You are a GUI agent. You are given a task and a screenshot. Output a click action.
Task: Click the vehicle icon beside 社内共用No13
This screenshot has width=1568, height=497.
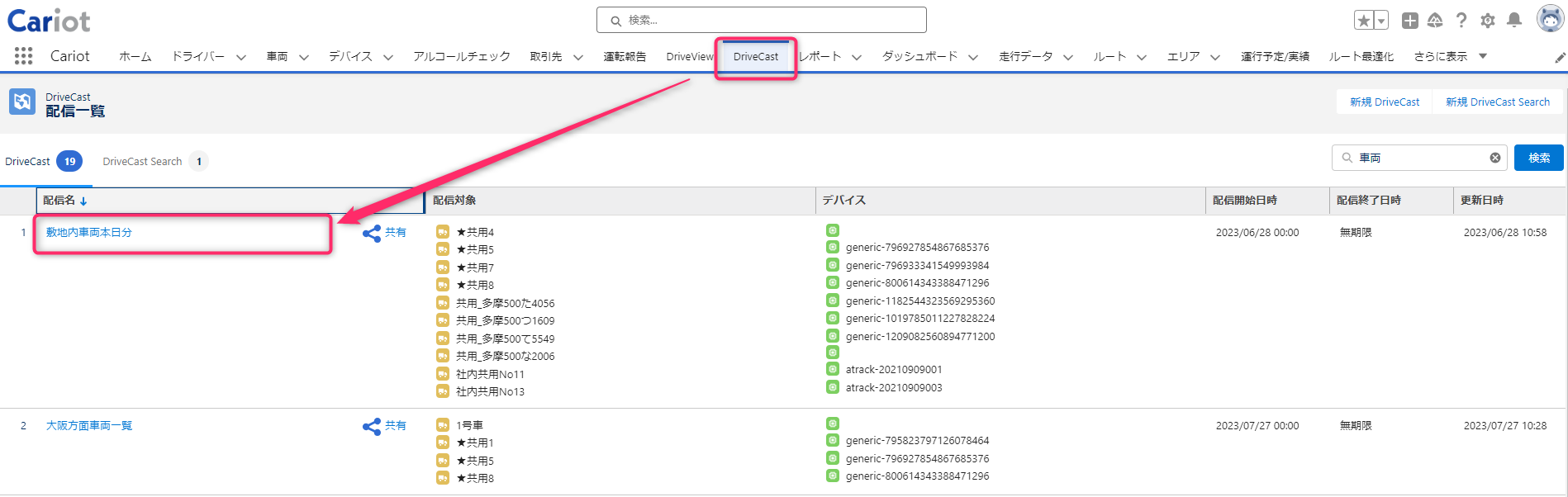point(443,391)
